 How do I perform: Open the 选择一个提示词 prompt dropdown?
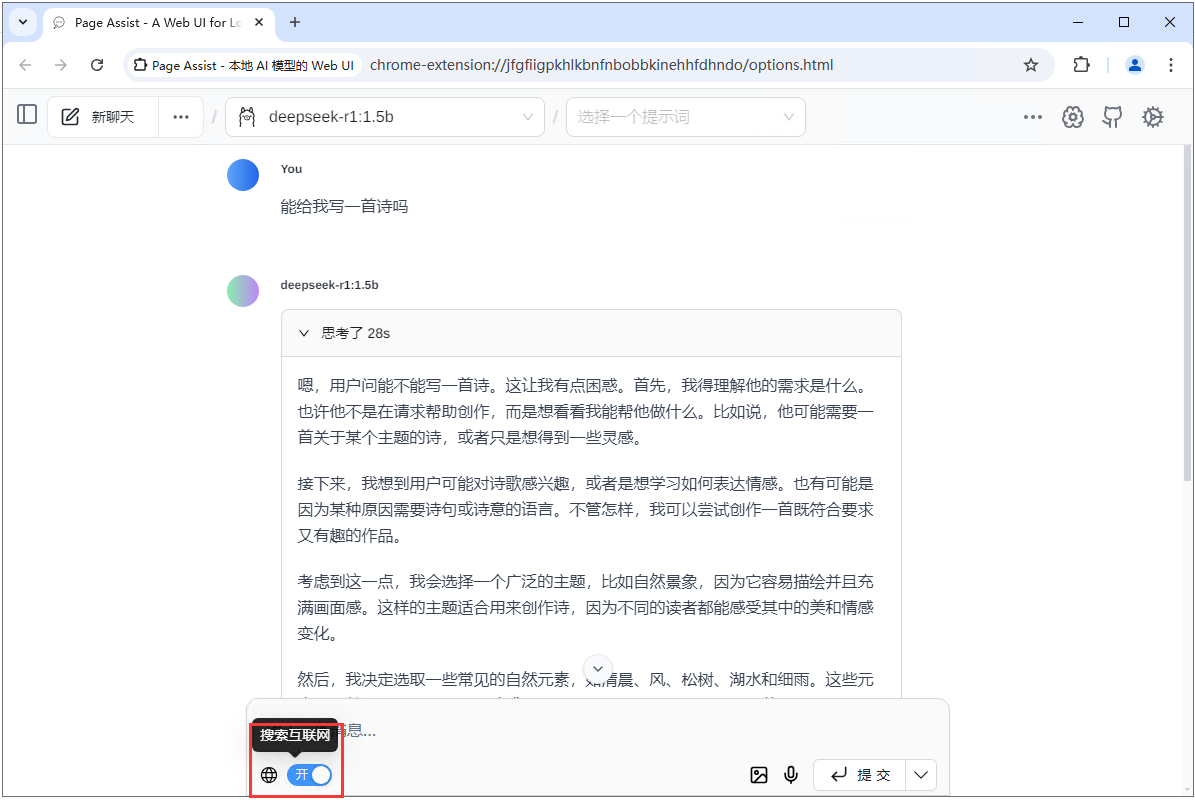click(686, 117)
